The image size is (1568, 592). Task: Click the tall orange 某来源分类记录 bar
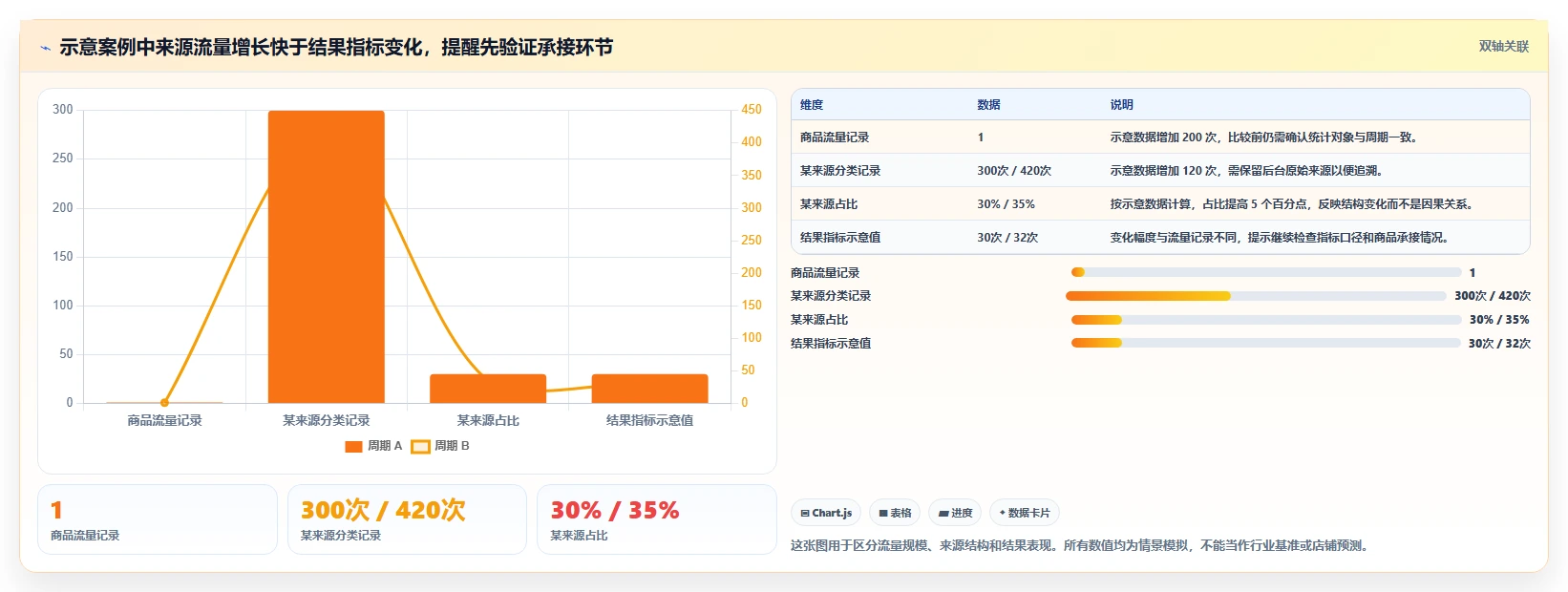pos(327,257)
